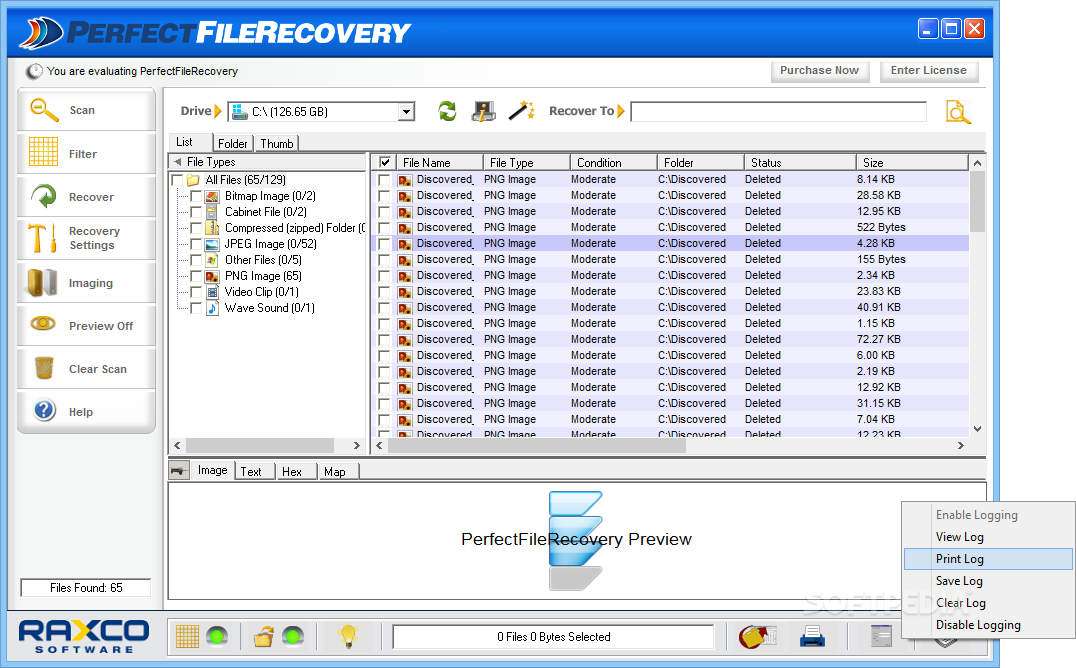Check the PNG Image (65) checkbox

pyautogui.click(x=196, y=276)
